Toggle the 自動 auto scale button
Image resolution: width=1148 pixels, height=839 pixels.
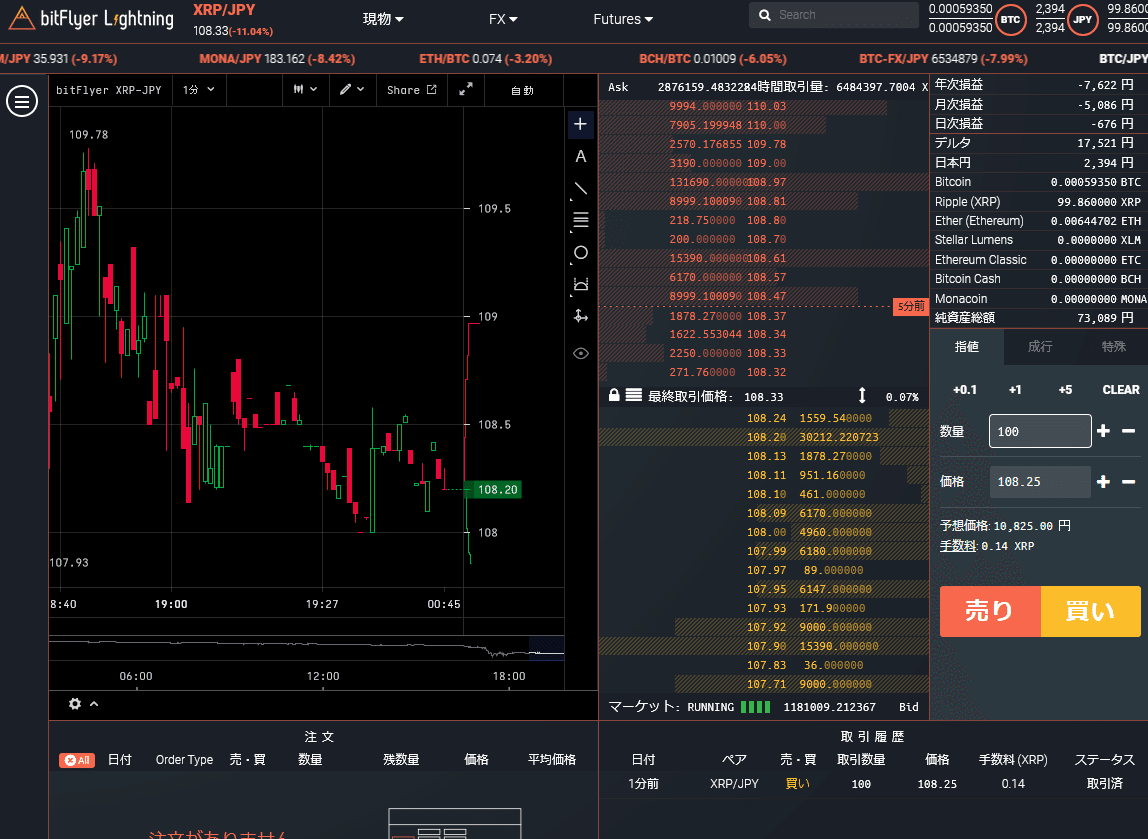[x=522, y=90]
